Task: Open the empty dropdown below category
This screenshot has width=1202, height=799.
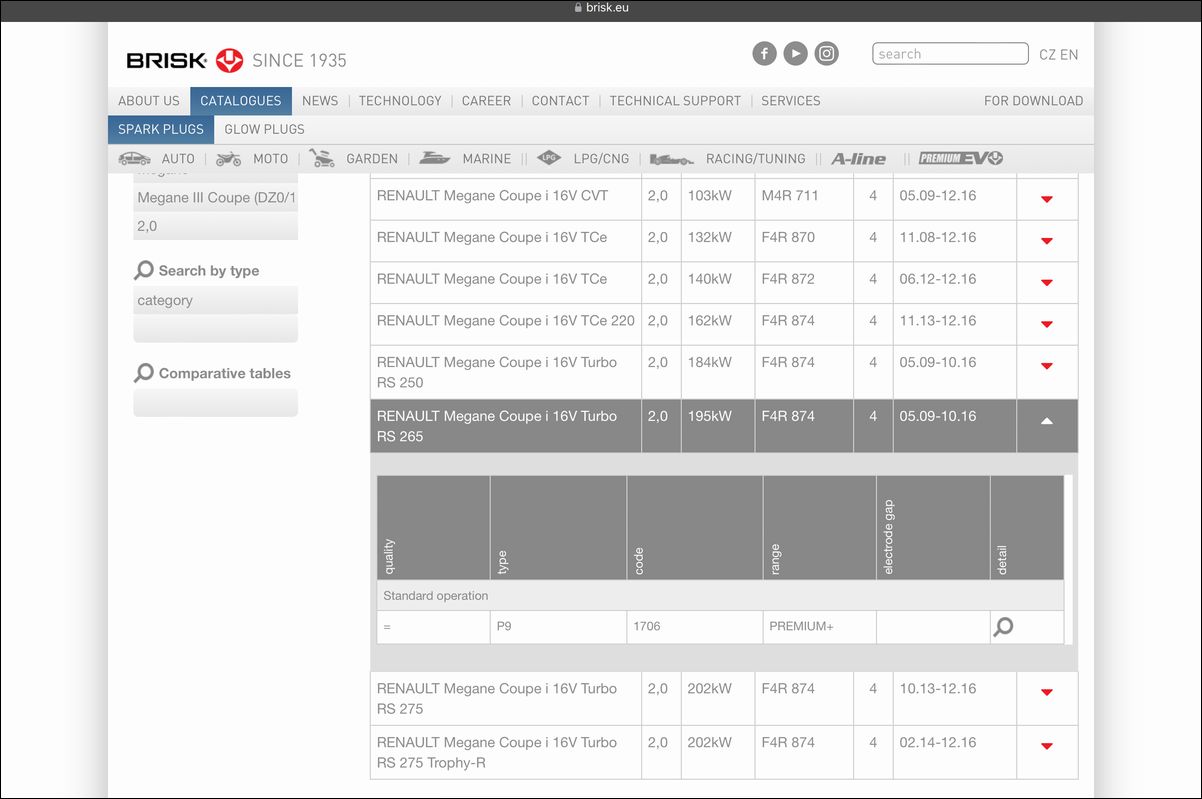Action: (x=216, y=329)
